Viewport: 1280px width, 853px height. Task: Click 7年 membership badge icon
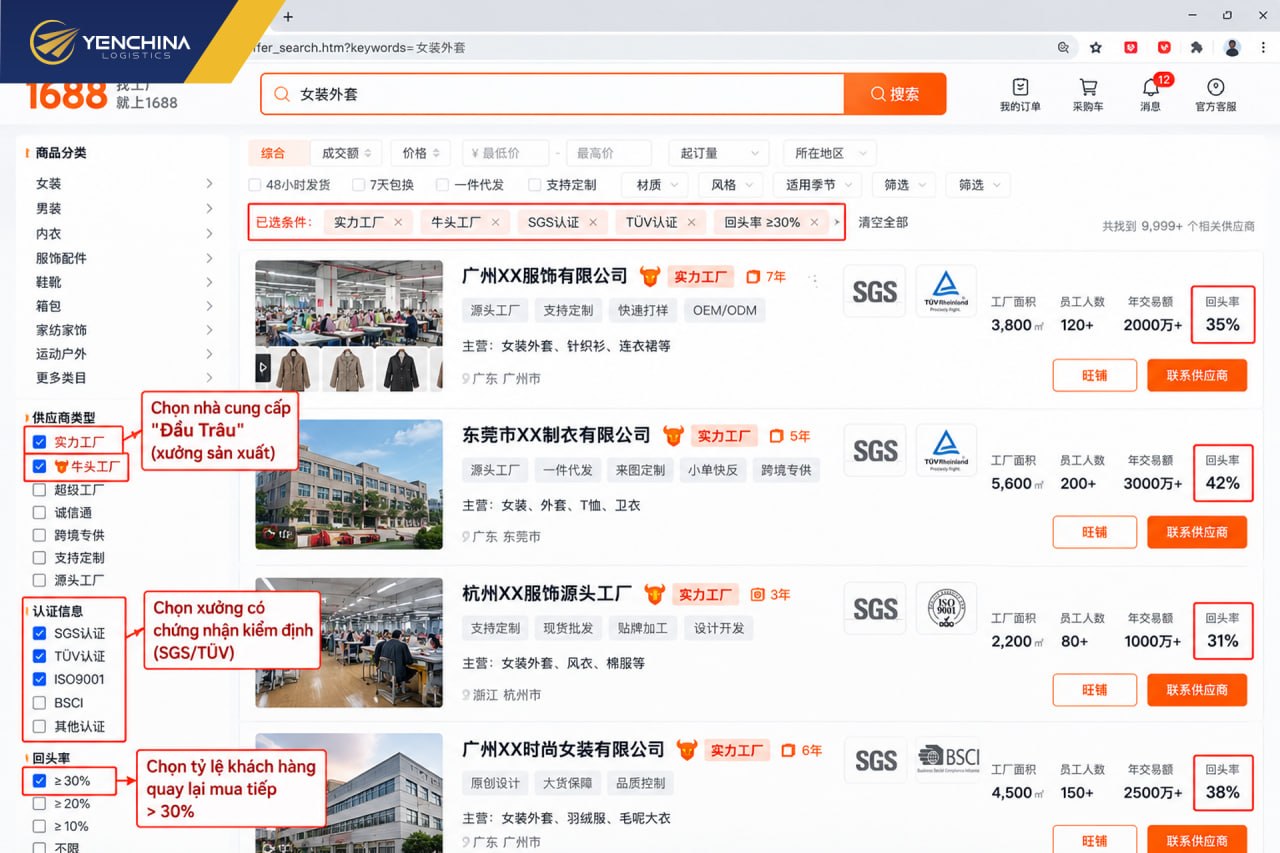(753, 276)
